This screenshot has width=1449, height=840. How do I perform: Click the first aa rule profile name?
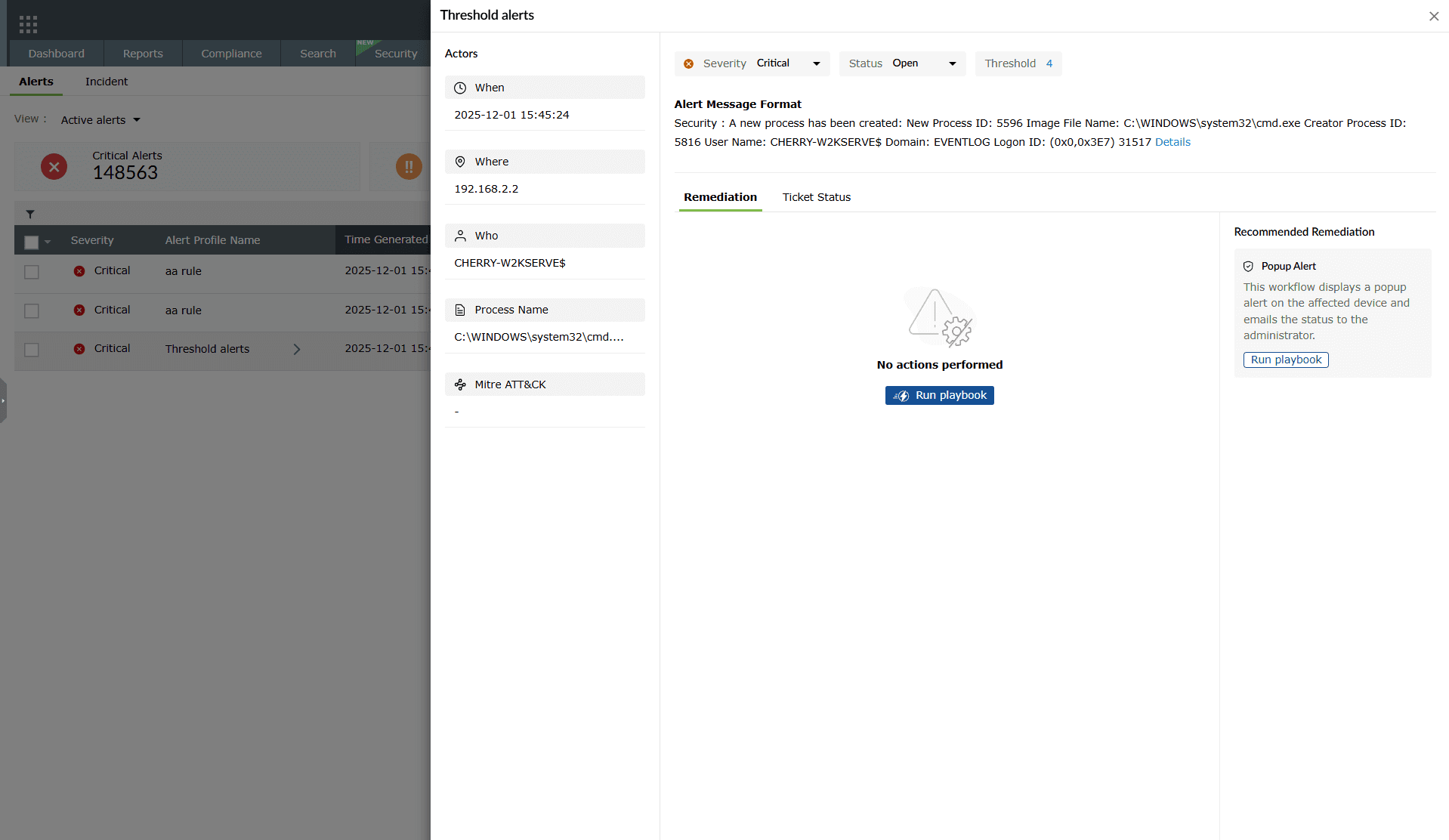[183, 271]
